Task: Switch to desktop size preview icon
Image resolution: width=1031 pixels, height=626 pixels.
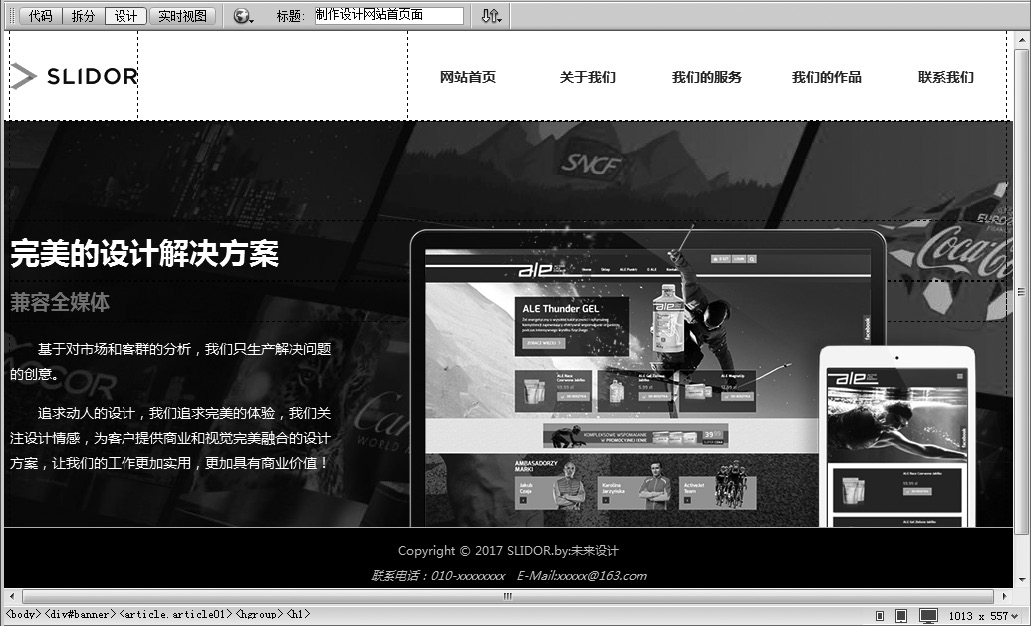Action: pyautogui.click(x=928, y=615)
